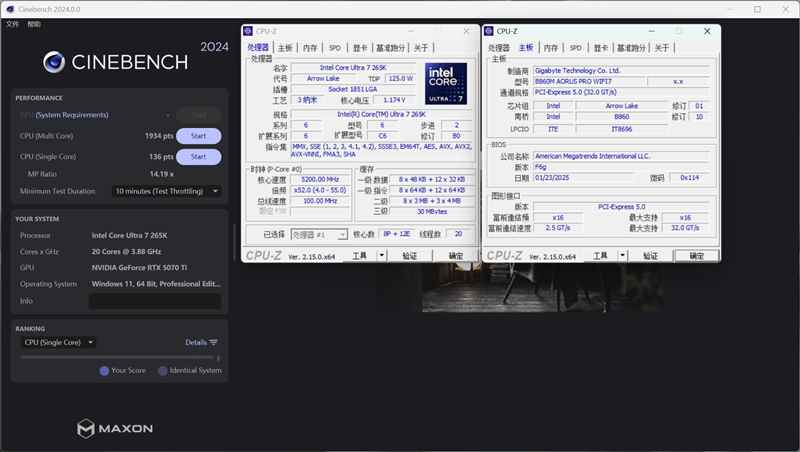Click the Intel Core Ultra 7 logo

[446, 84]
